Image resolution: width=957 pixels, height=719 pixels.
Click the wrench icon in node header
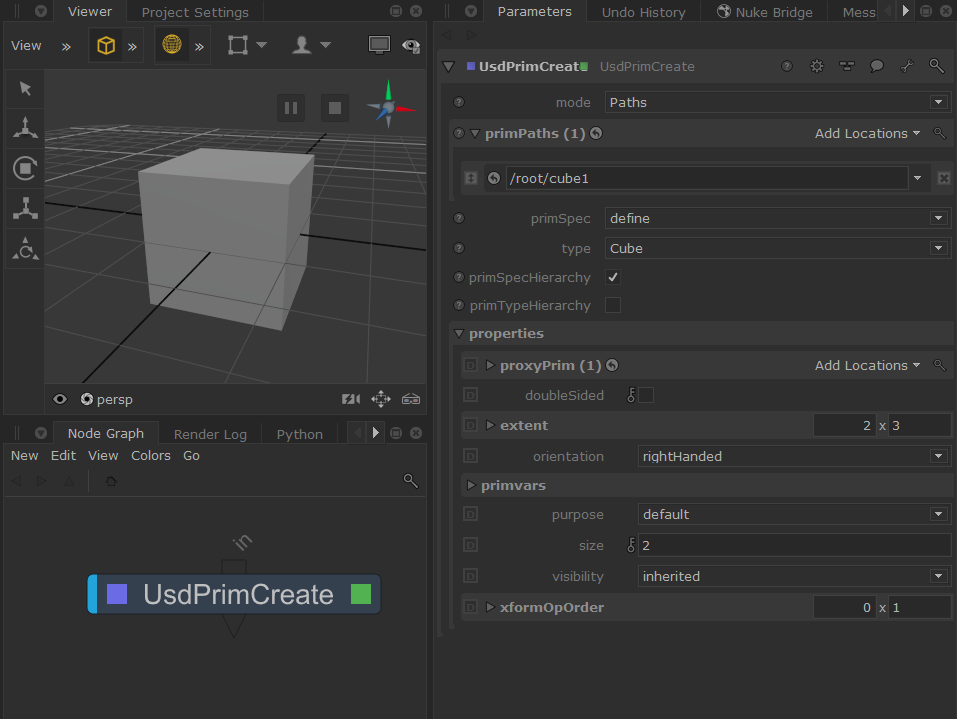(x=906, y=66)
